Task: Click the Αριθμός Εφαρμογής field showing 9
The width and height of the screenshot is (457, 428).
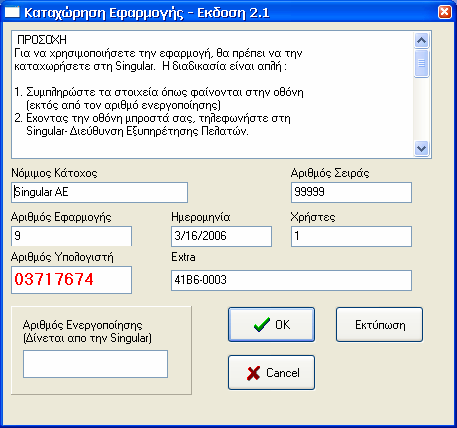Action: 71,236
